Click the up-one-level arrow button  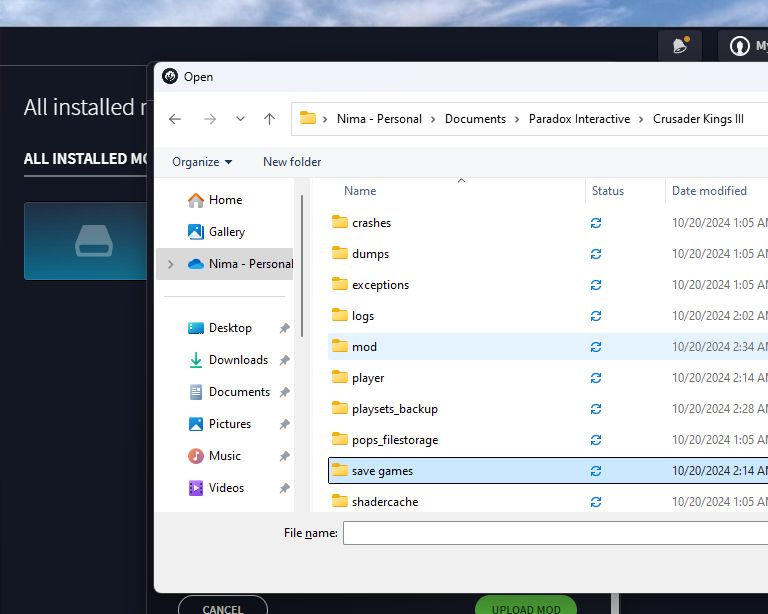pyautogui.click(x=269, y=119)
